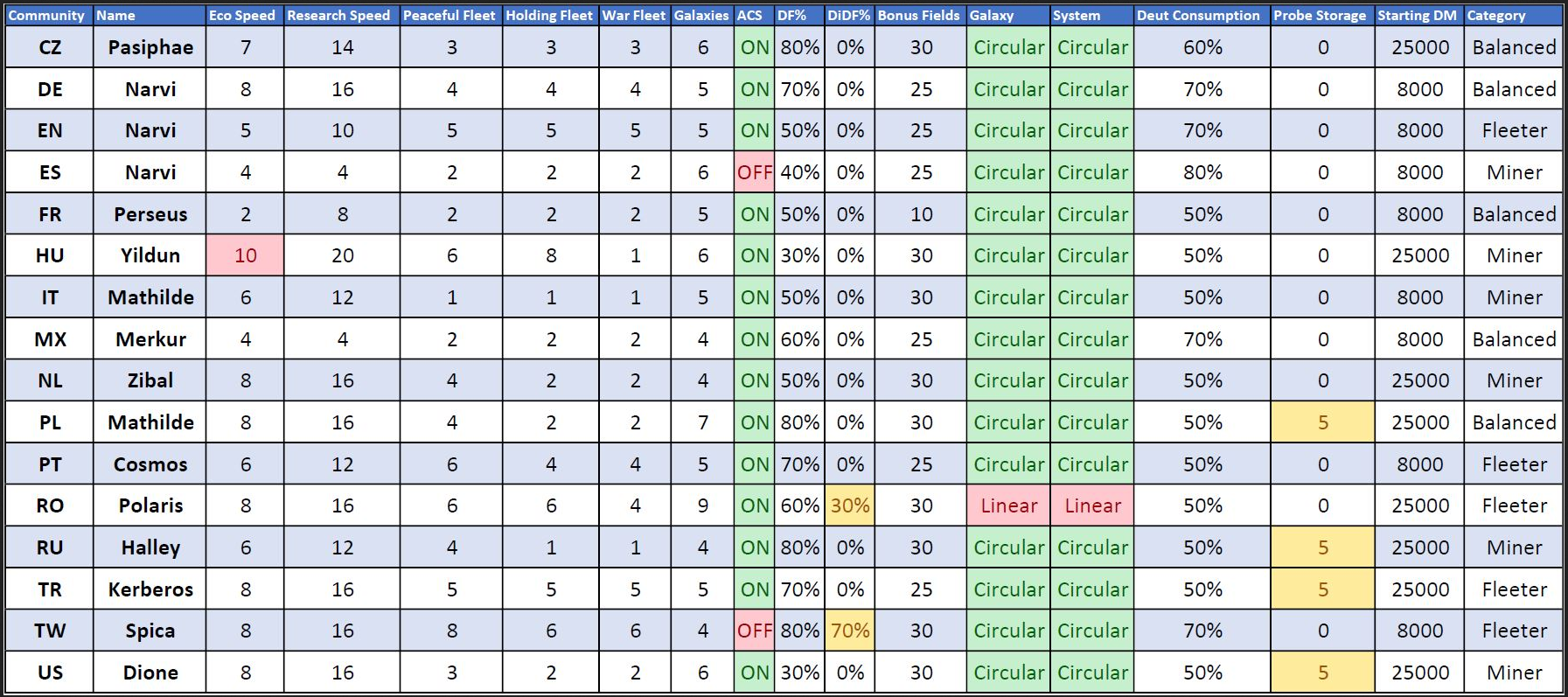The height and width of the screenshot is (697, 1568).
Task: Select the Kerberos name cell
Action: [x=150, y=589]
